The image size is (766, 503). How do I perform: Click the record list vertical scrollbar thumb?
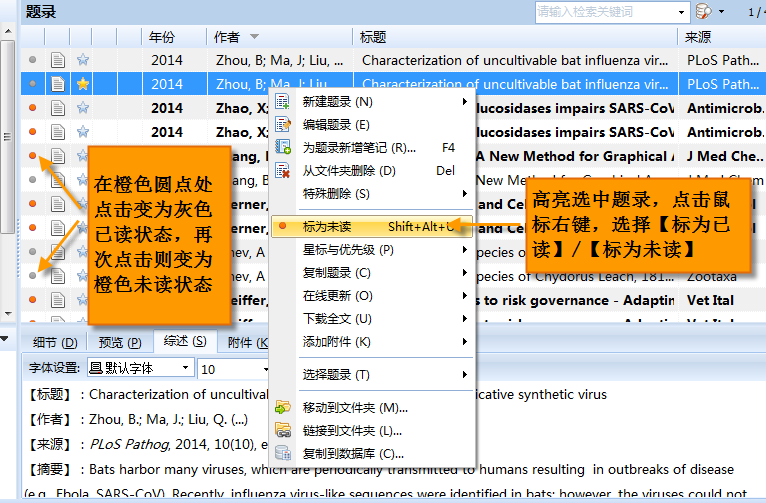[7, 137]
